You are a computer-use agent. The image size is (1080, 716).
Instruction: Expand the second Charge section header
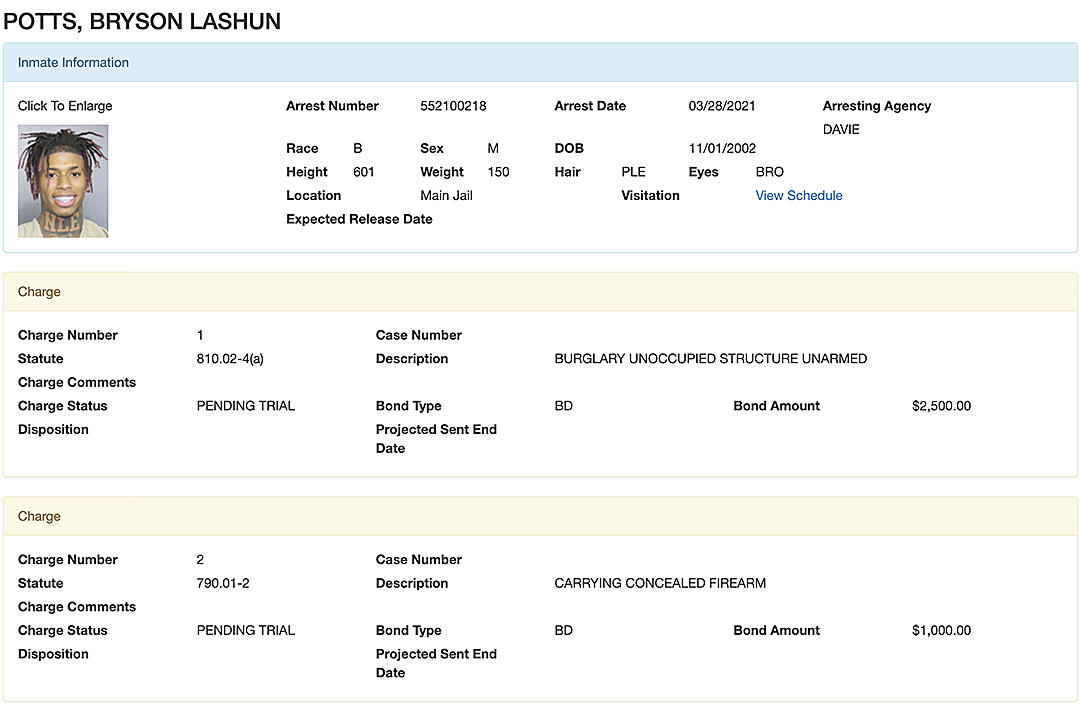pos(39,516)
